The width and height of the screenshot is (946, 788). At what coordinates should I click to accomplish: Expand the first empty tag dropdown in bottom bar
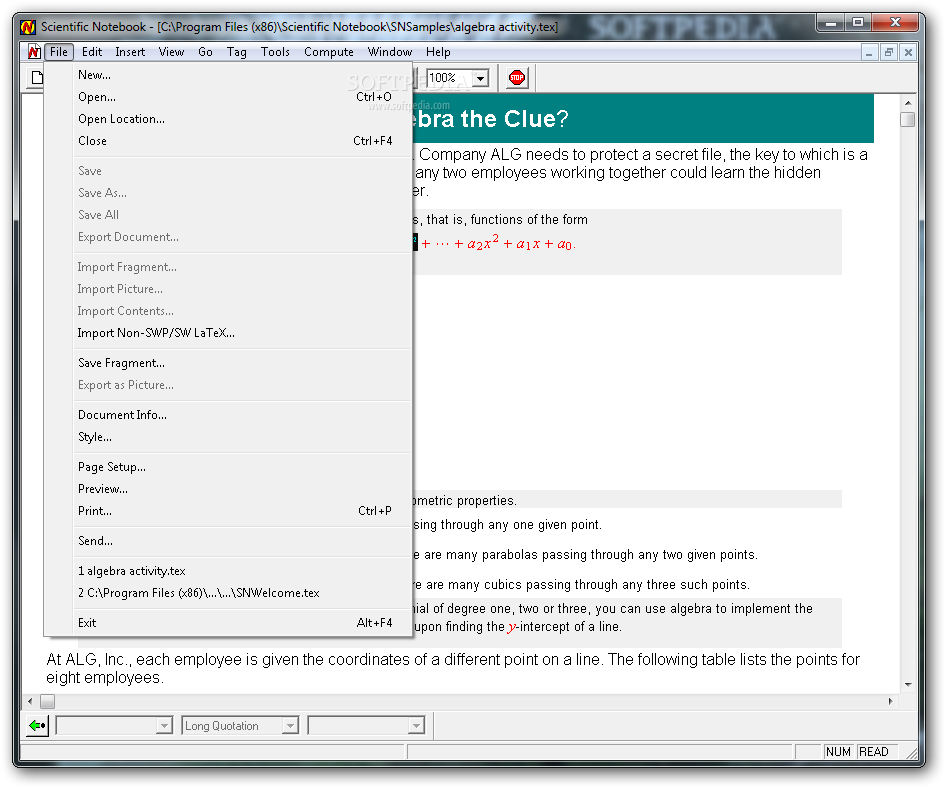[x=164, y=725]
